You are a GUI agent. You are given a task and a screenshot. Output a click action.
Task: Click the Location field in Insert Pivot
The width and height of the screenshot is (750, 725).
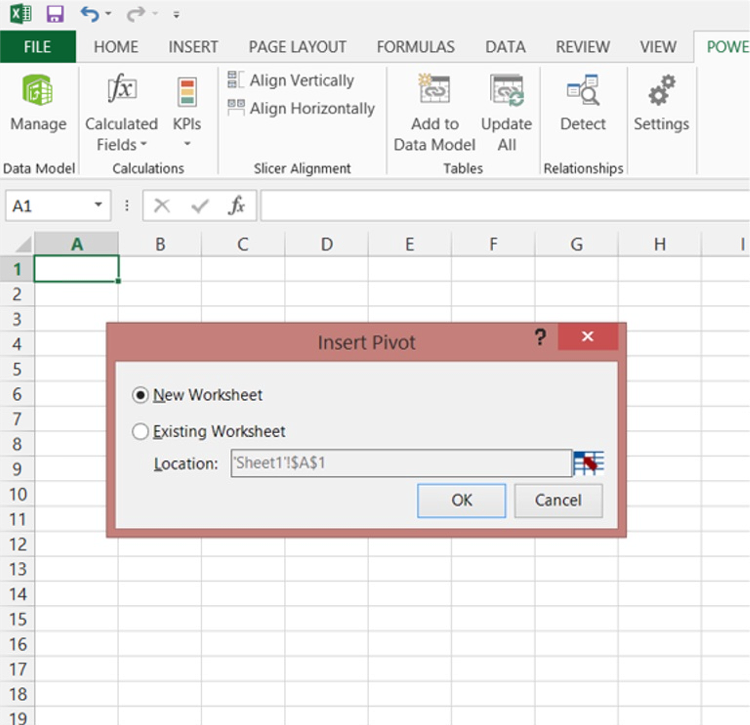tap(401, 463)
